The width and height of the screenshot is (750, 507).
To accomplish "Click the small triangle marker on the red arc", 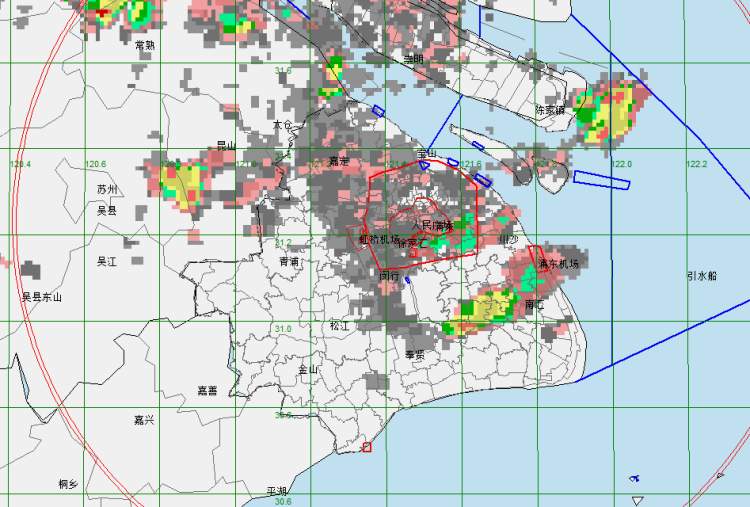I will (x=719, y=477).
